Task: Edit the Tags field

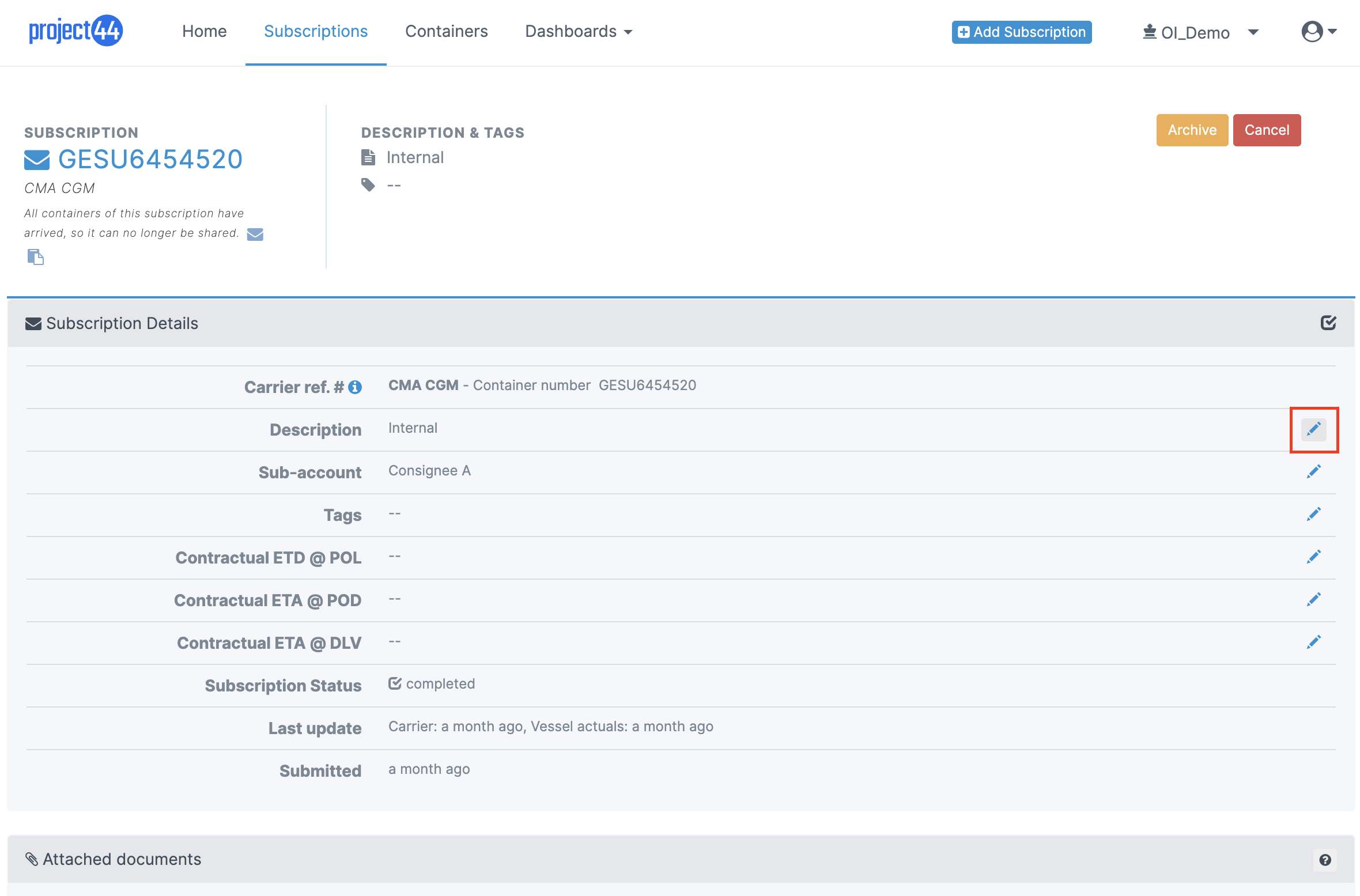Action: tap(1314, 515)
